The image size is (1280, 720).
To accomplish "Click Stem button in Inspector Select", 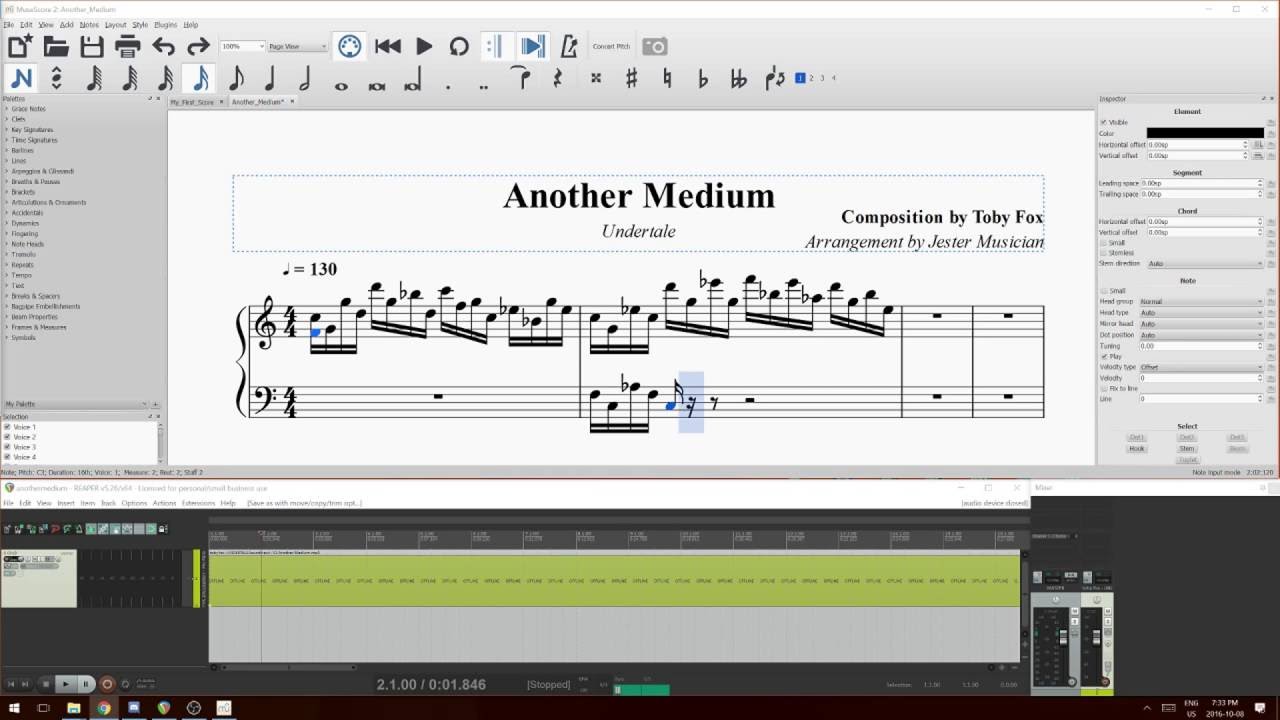I will coord(1187,449).
